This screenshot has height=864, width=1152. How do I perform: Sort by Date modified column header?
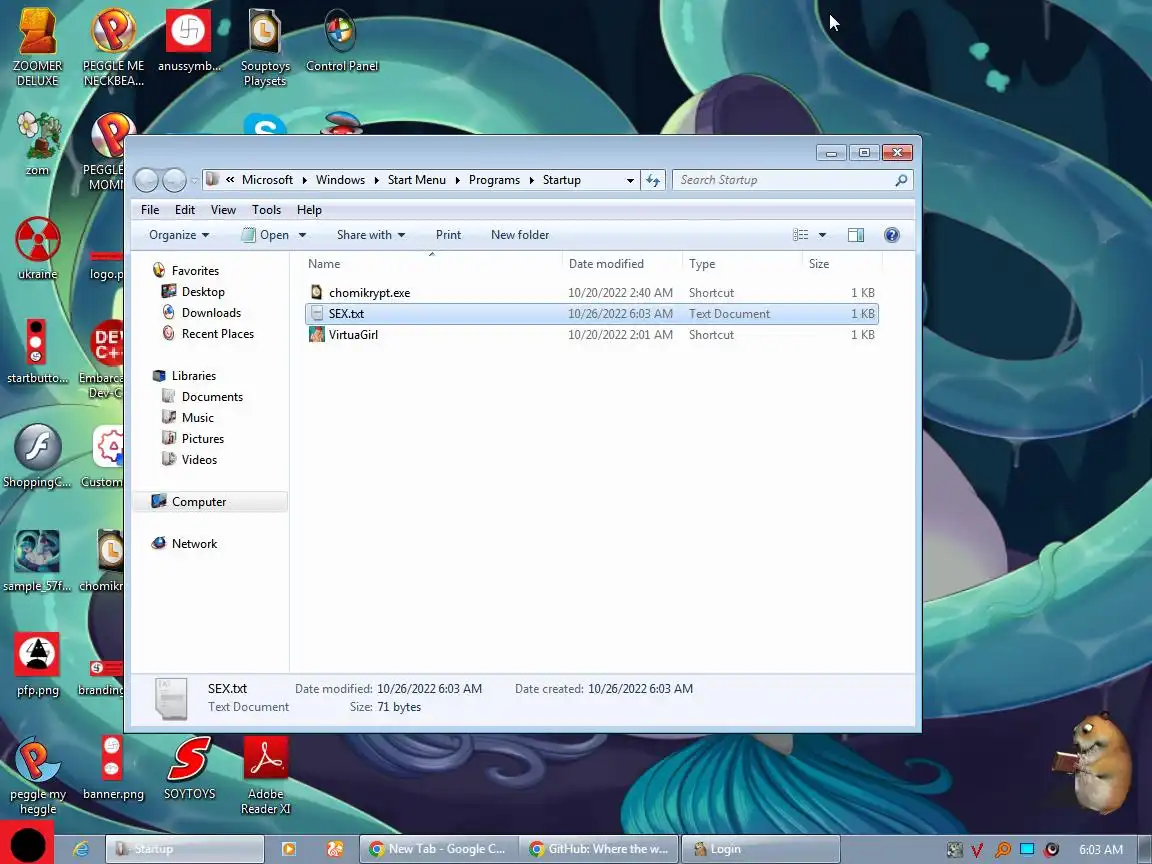tap(622, 264)
